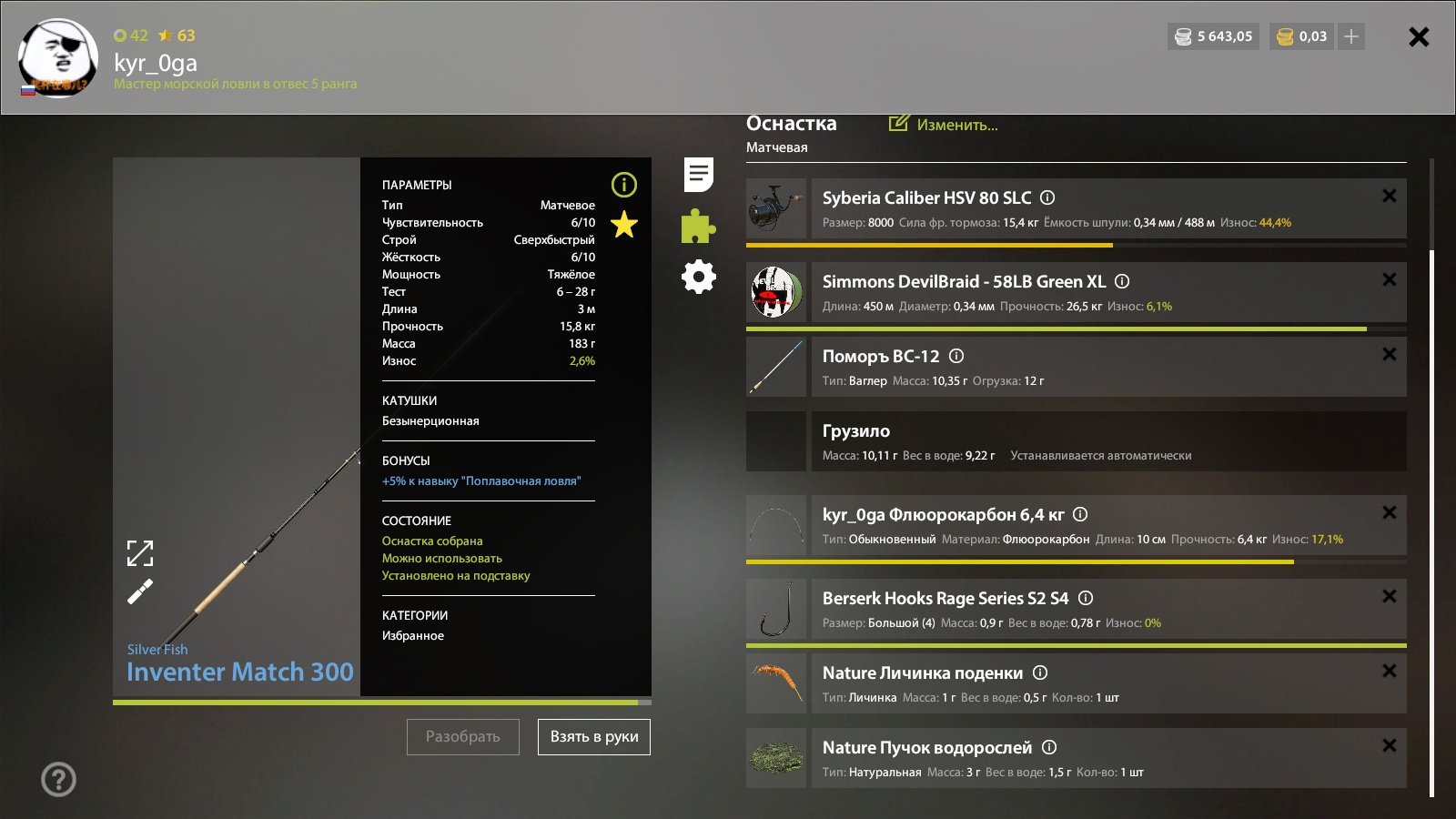Show info for Nature Пучок водорослей
1456x819 pixels.
pyautogui.click(x=1049, y=747)
